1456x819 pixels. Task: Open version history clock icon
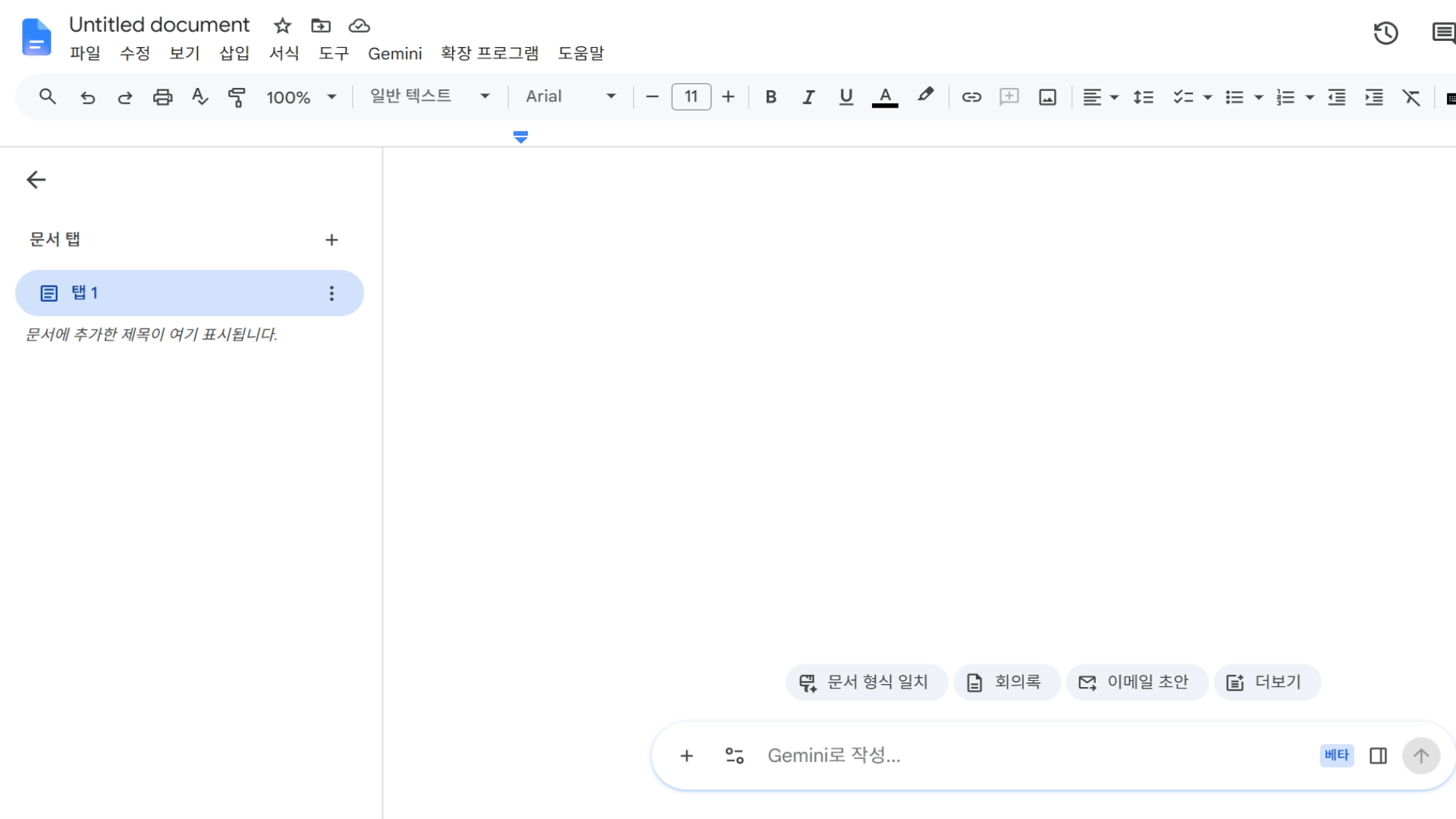[1385, 33]
